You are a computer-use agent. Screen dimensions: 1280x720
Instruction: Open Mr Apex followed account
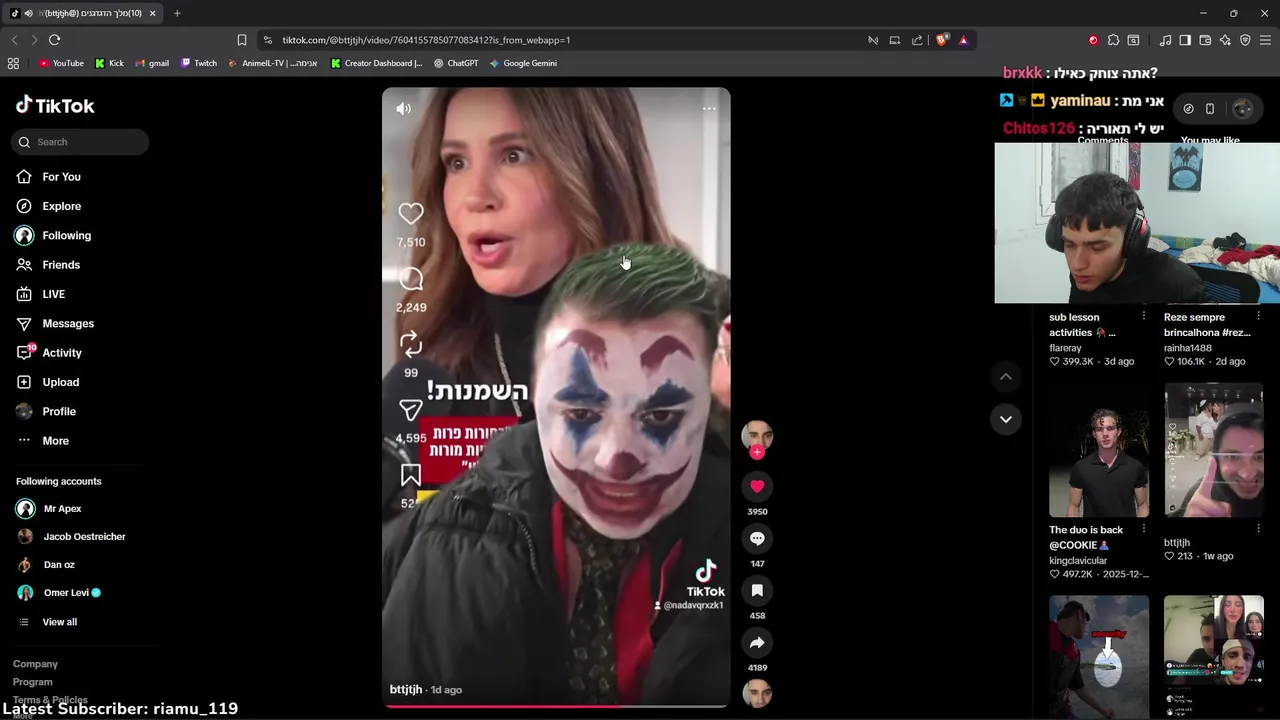coord(62,509)
